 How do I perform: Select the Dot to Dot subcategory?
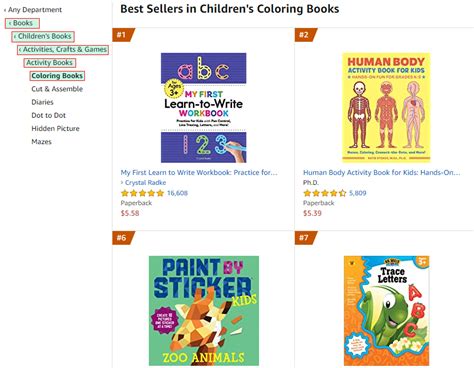point(48,115)
